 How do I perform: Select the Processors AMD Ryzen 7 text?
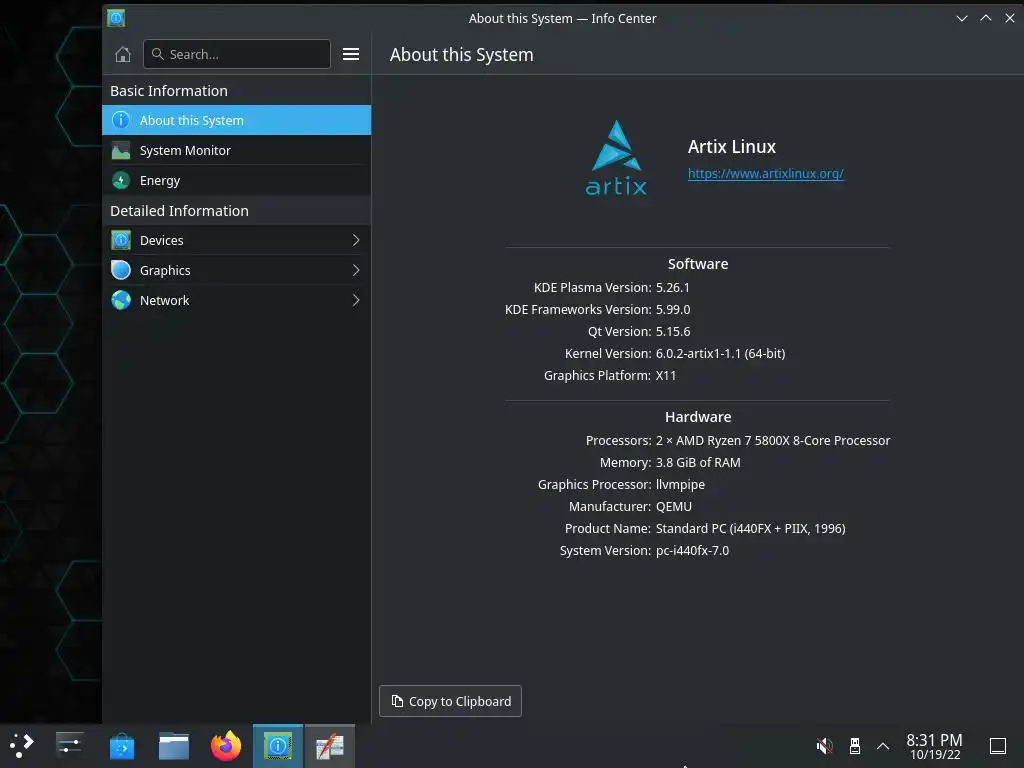point(773,440)
